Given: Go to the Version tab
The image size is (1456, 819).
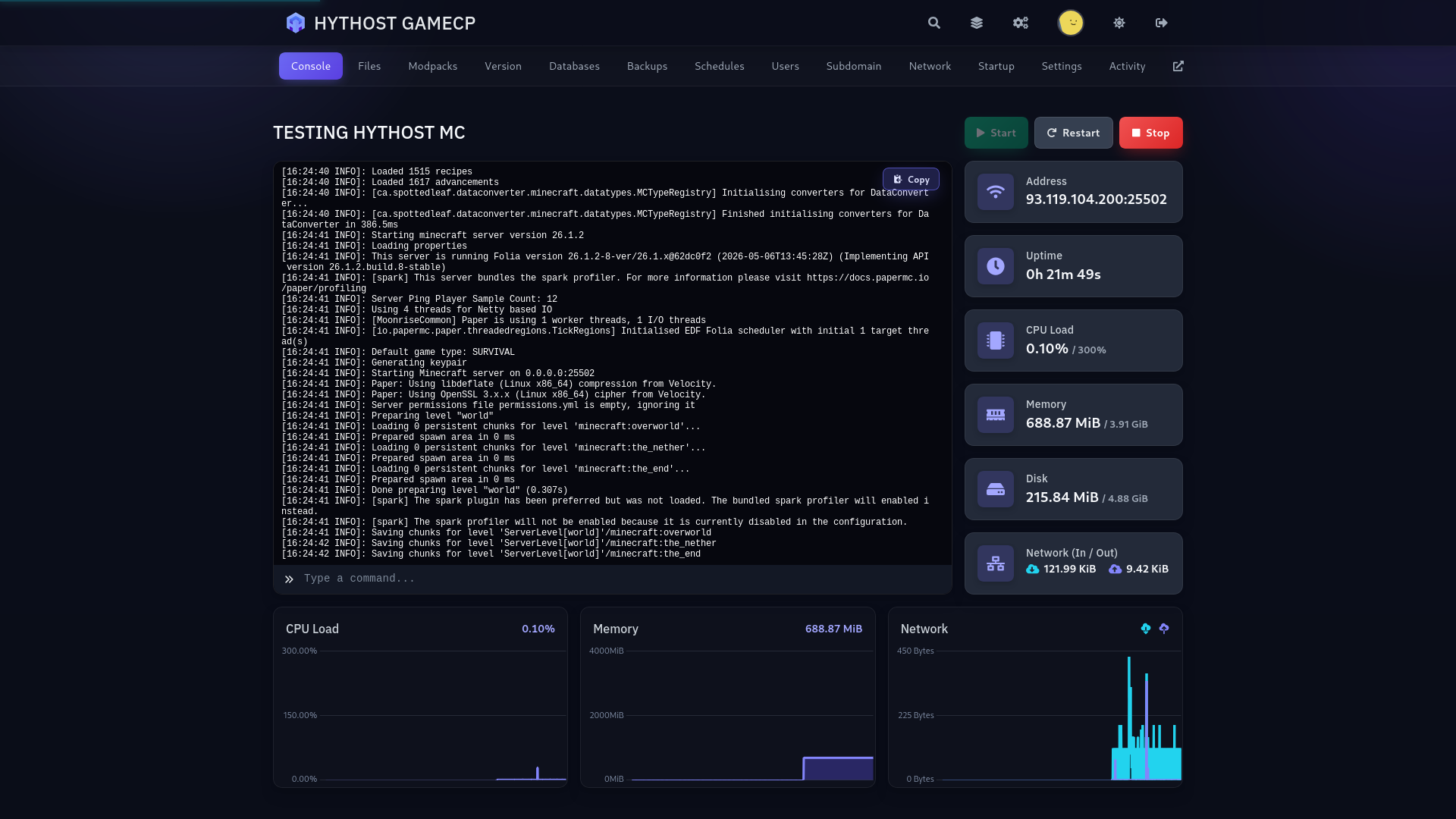Looking at the screenshot, I should [504, 66].
